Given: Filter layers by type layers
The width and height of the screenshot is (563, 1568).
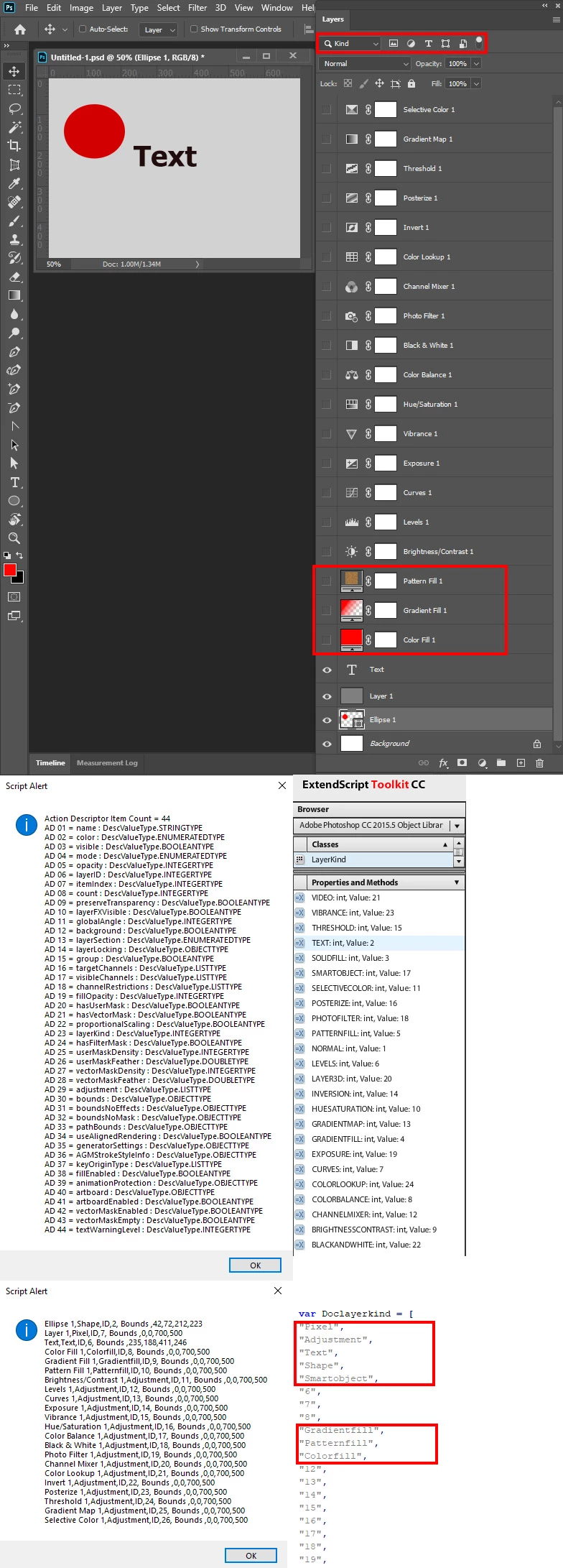Looking at the screenshot, I should (x=428, y=44).
